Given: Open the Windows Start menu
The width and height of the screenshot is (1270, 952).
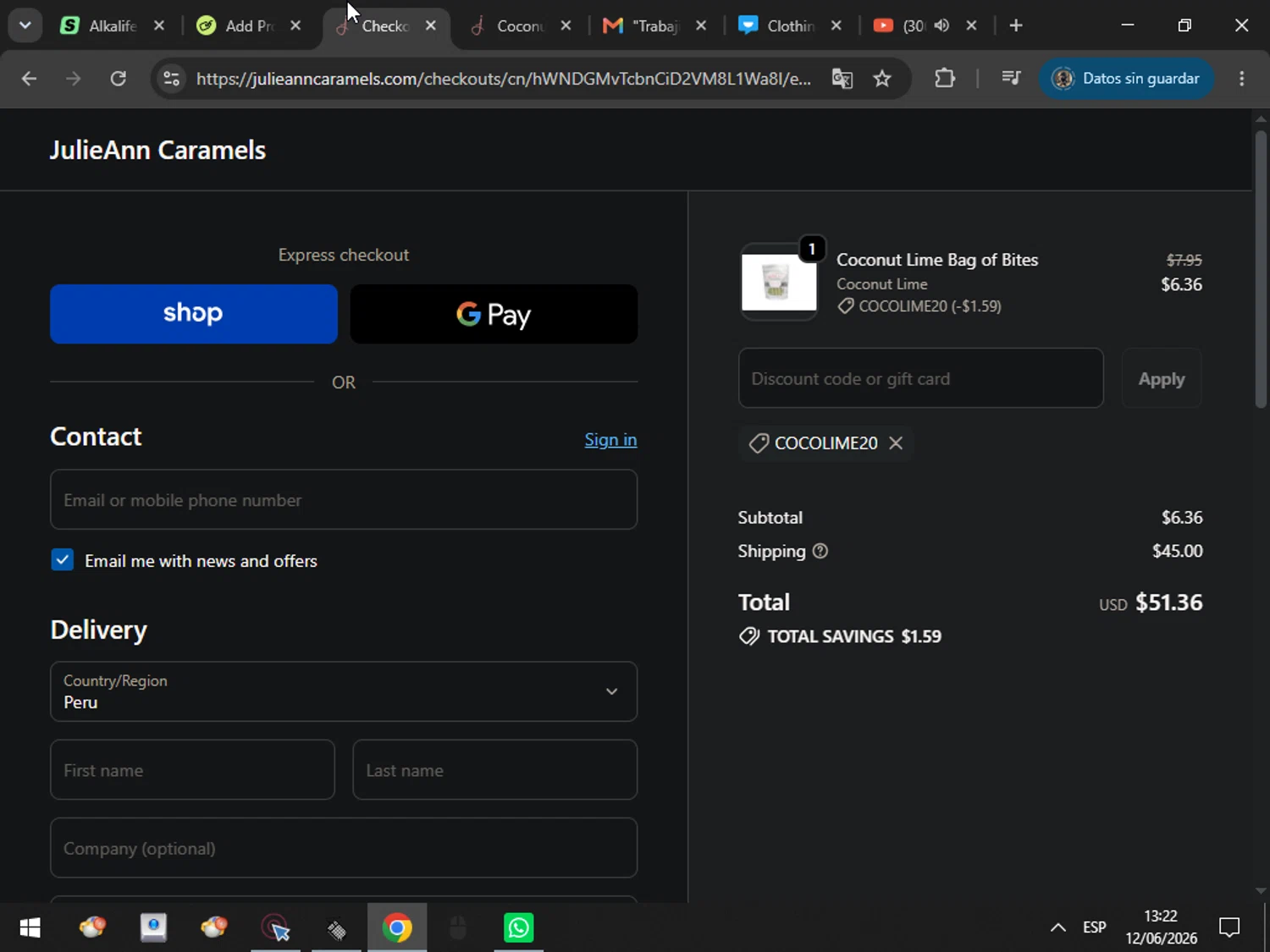Looking at the screenshot, I should point(30,927).
